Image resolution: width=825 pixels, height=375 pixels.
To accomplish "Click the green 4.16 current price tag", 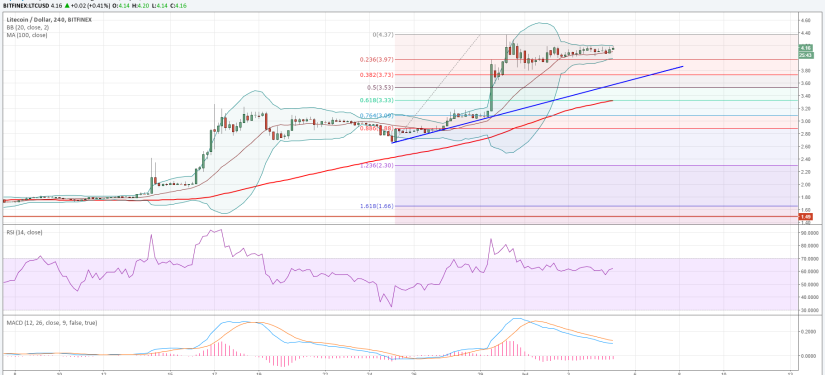I will click(x=805, y=48).
